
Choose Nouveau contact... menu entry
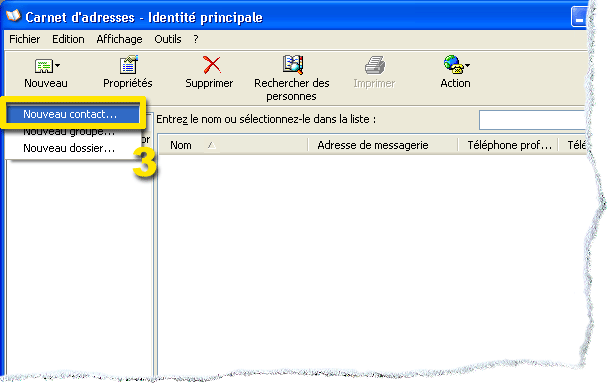73,114
